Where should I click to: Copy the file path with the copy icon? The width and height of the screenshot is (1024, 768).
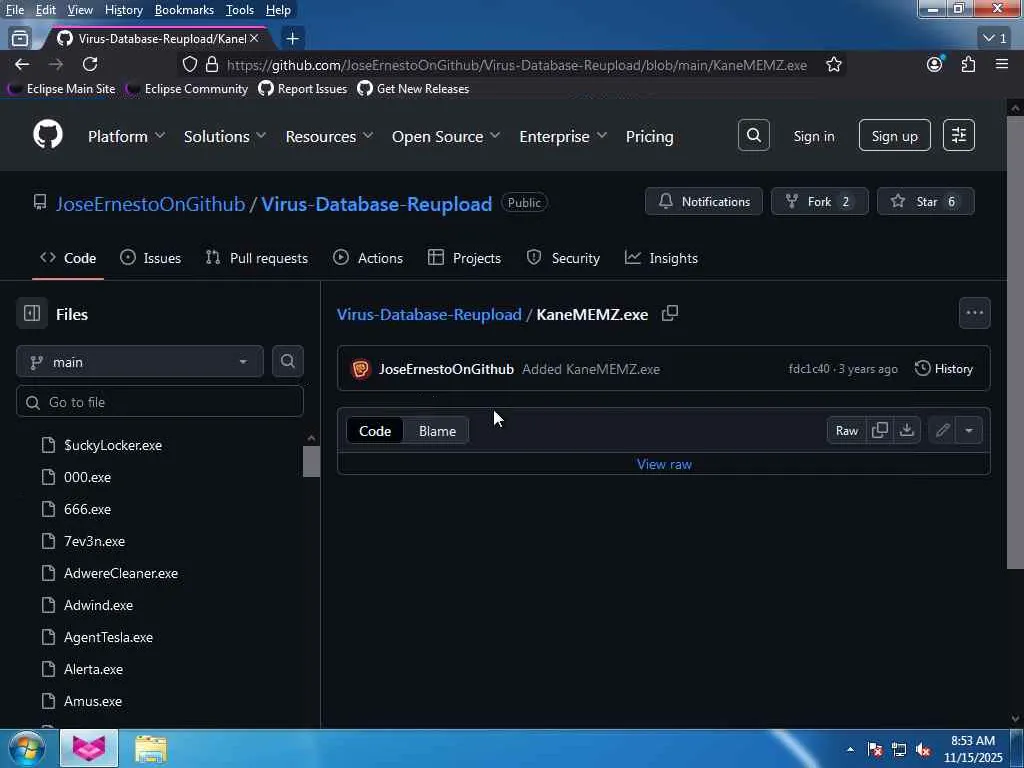[x=669, y=313]
